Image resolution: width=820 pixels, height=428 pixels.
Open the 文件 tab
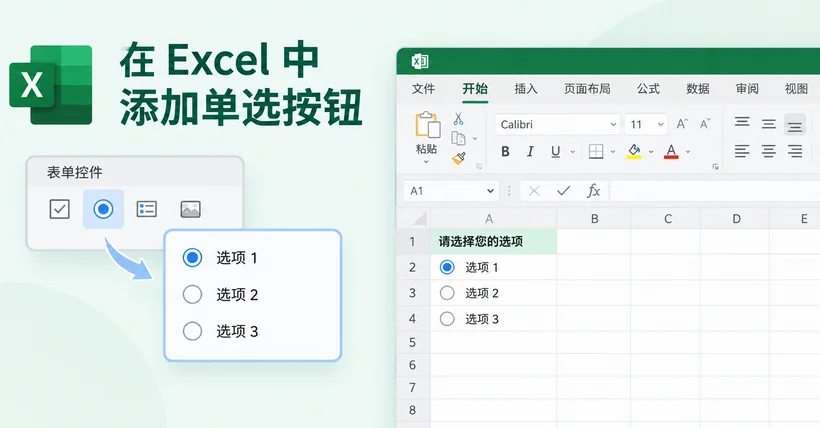tap(424, 89)
